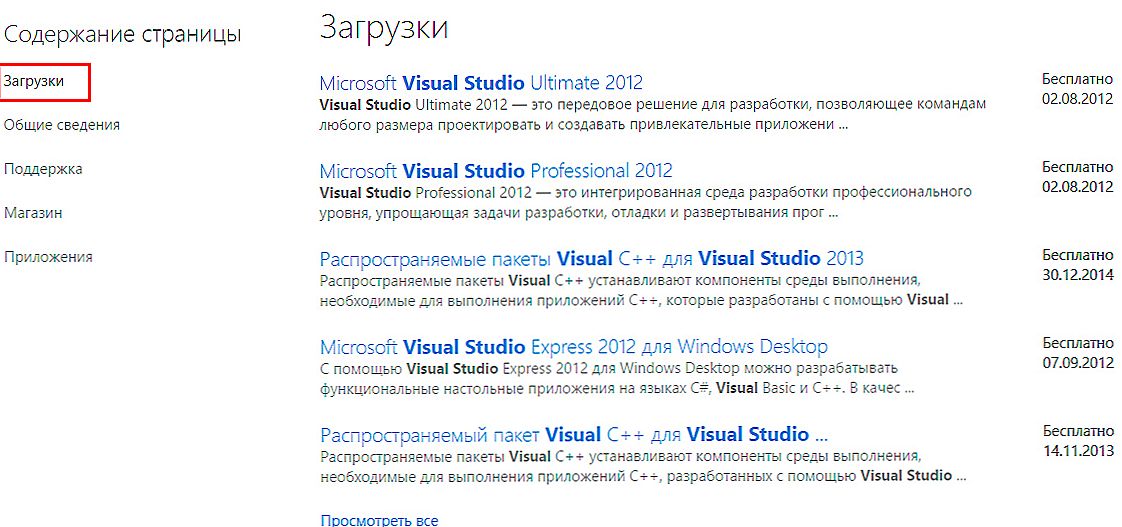
Task: Click Бесплатно label for Professional 2012
Action: point(1078,167)
